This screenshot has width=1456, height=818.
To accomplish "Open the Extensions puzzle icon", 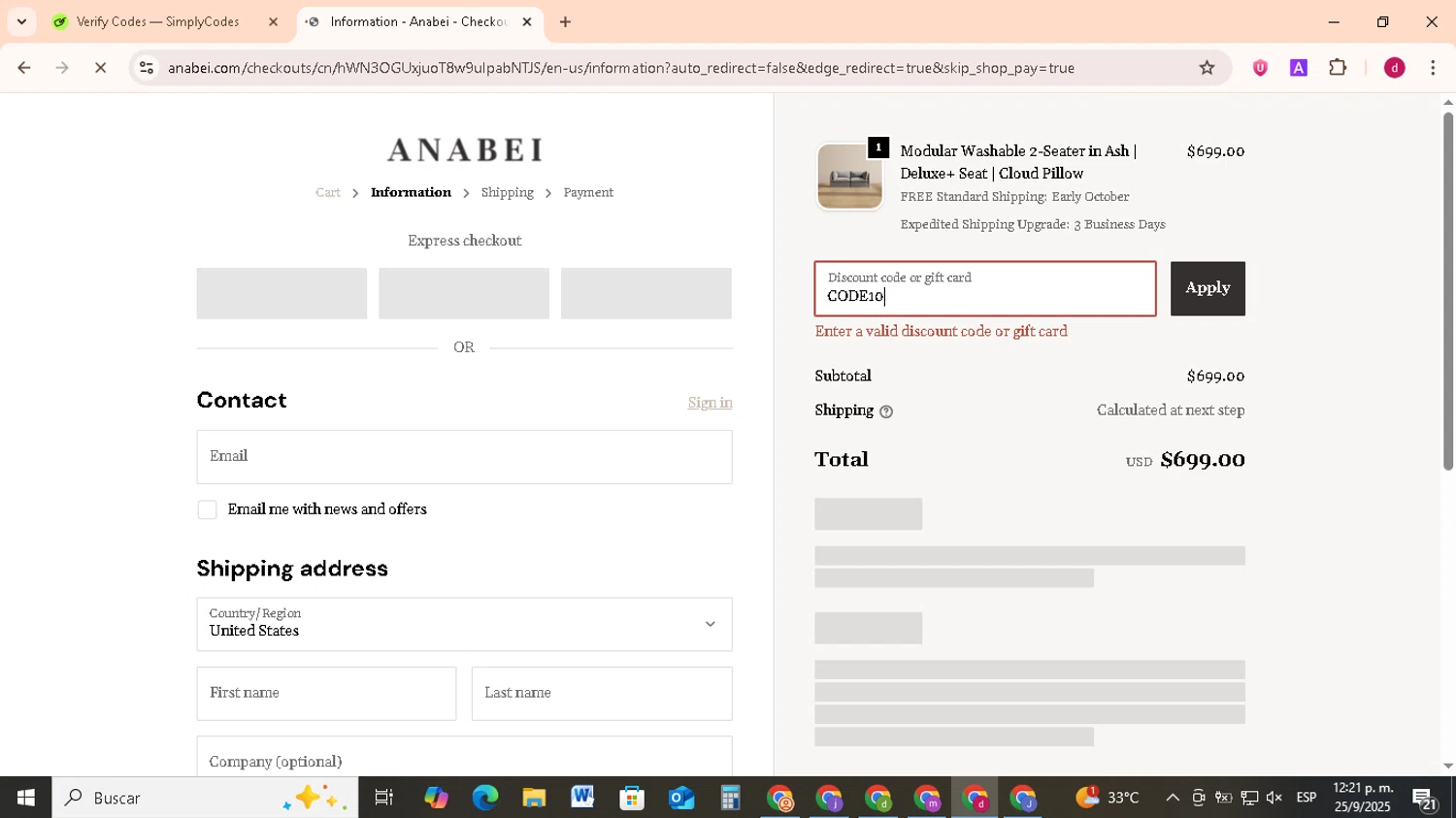I will 1338,68.
